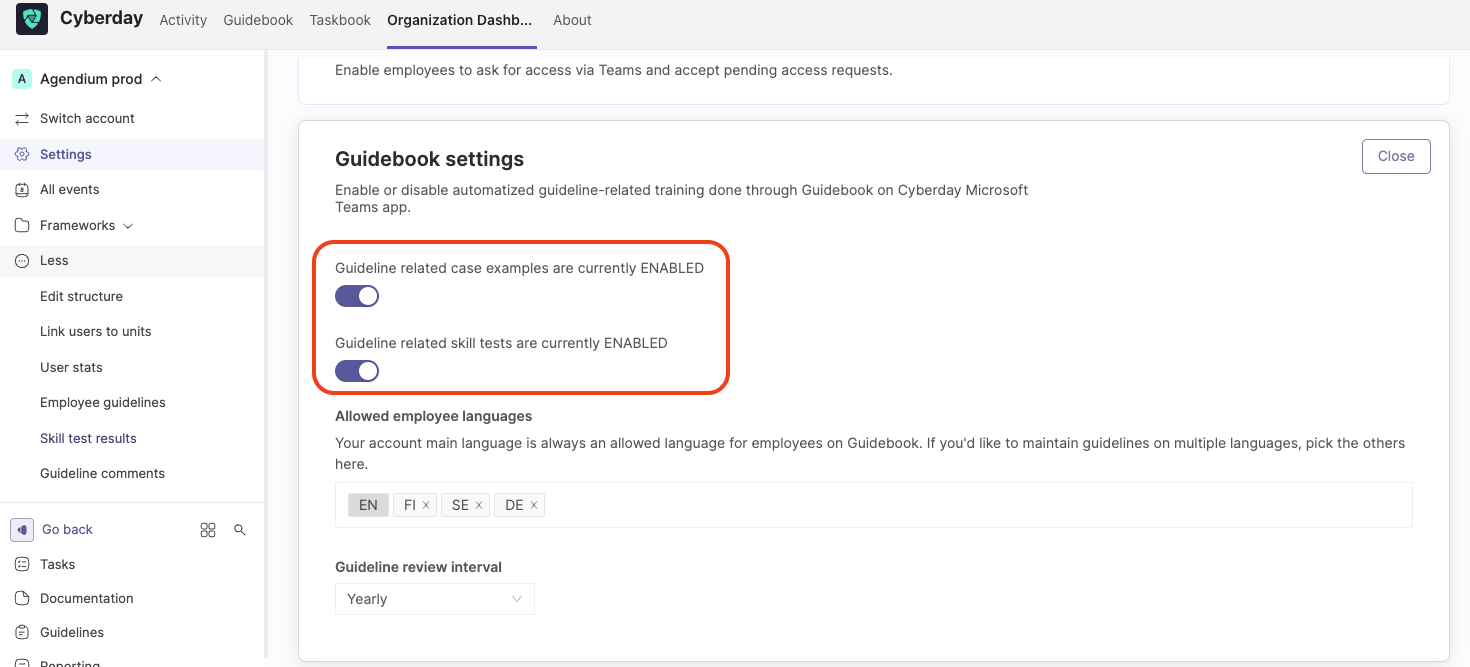This screenshot has width=1470, height=667.
Task: Click Switch account link
Action: click(87, 118)
